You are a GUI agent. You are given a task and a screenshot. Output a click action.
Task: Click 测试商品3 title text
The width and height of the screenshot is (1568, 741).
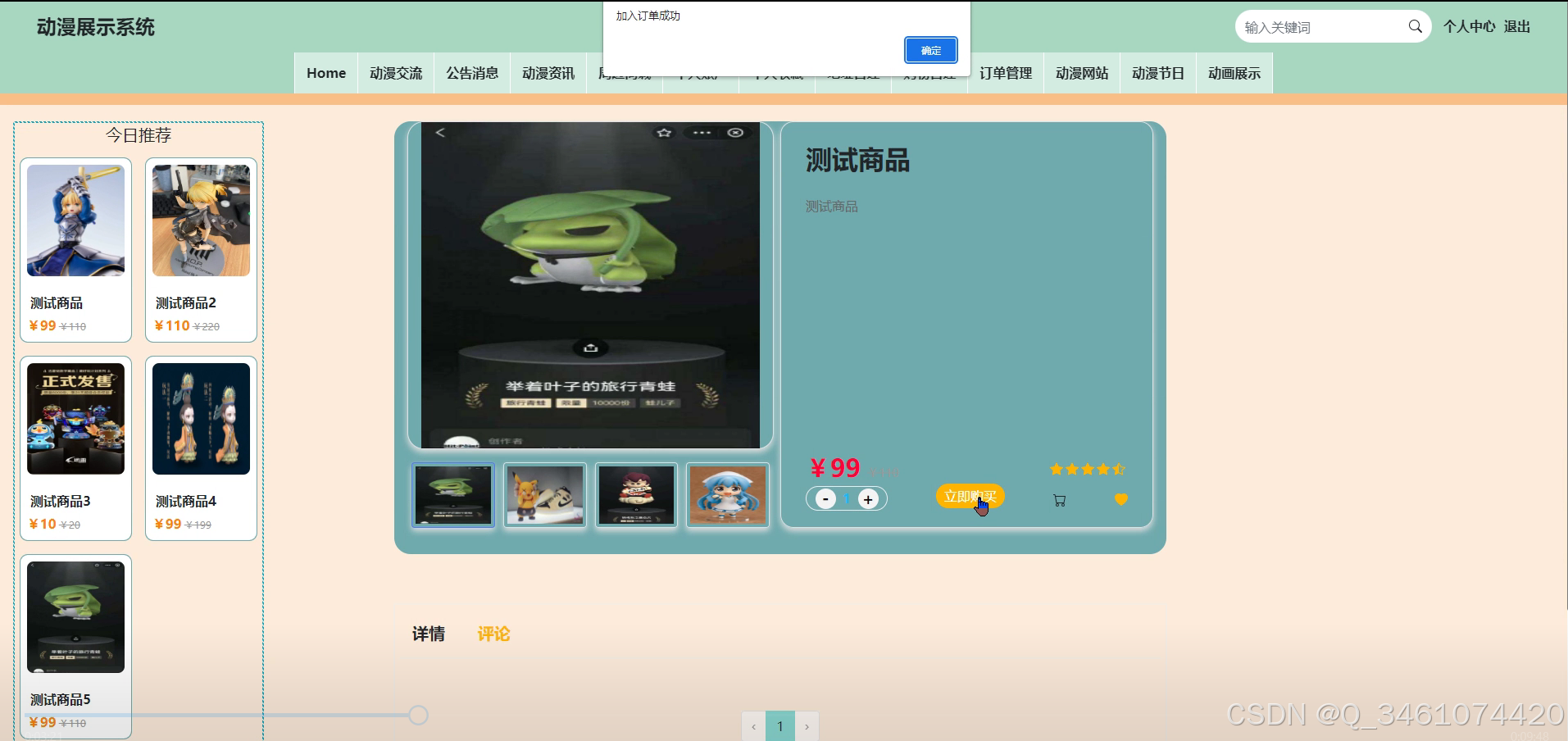(x=61, y=502)
